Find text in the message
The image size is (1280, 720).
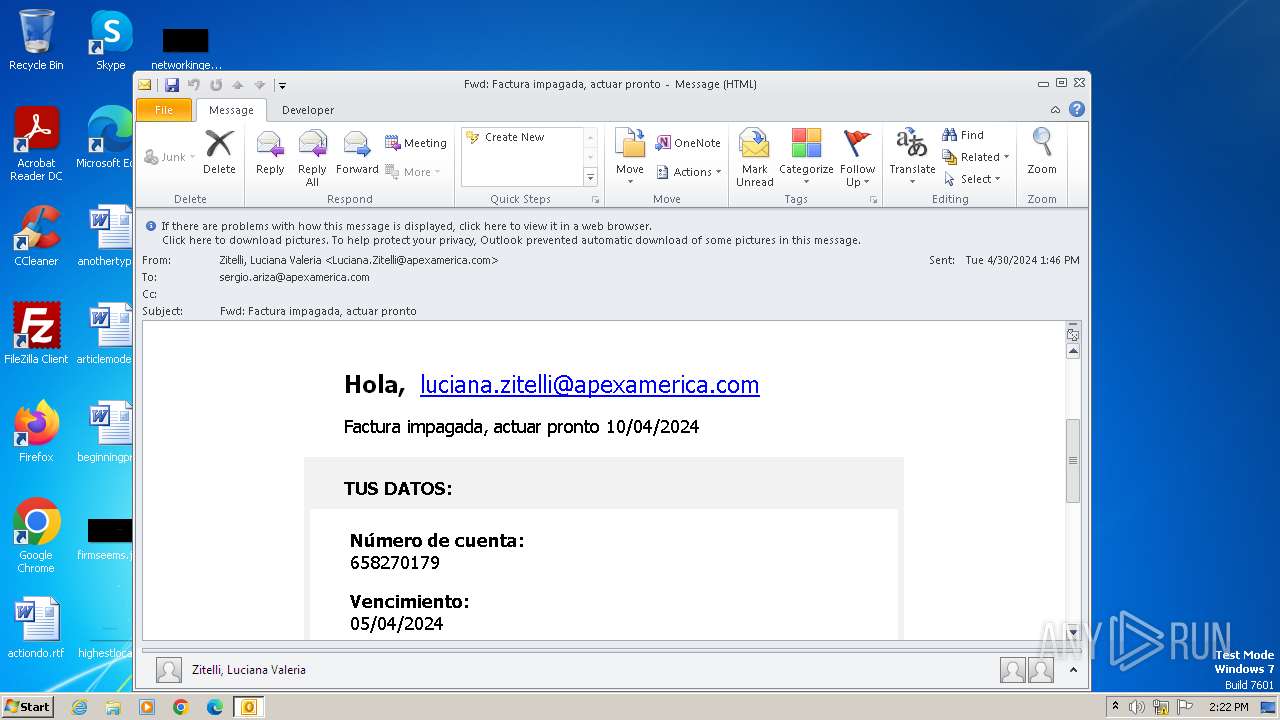pos(963,135)
